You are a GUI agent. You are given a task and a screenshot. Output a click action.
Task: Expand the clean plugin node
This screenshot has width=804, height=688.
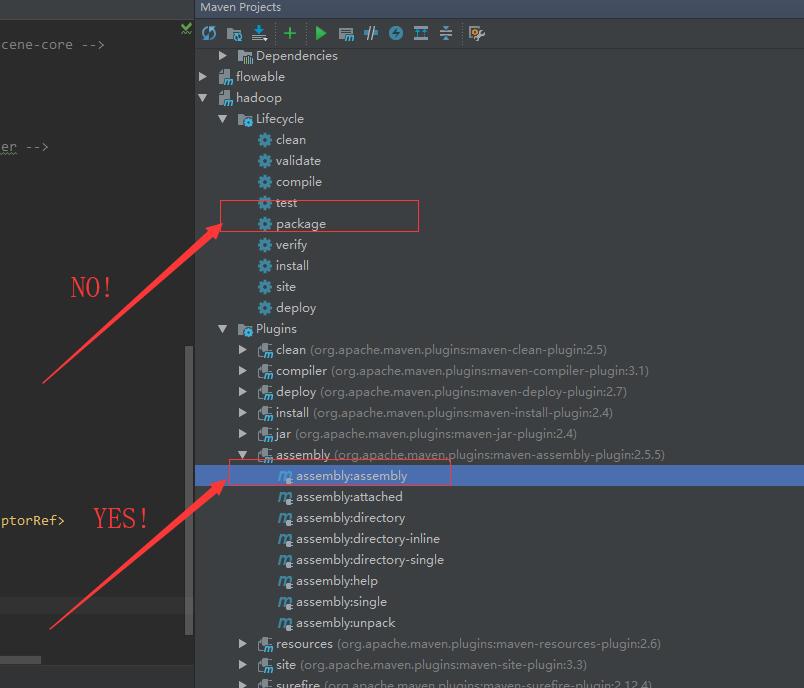click(x=243, y=350)
